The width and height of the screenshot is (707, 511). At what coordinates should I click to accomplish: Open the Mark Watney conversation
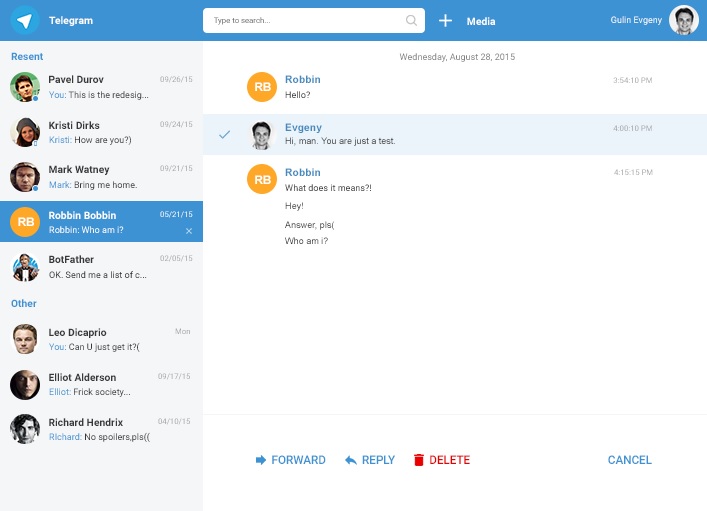tap(101, 177)
